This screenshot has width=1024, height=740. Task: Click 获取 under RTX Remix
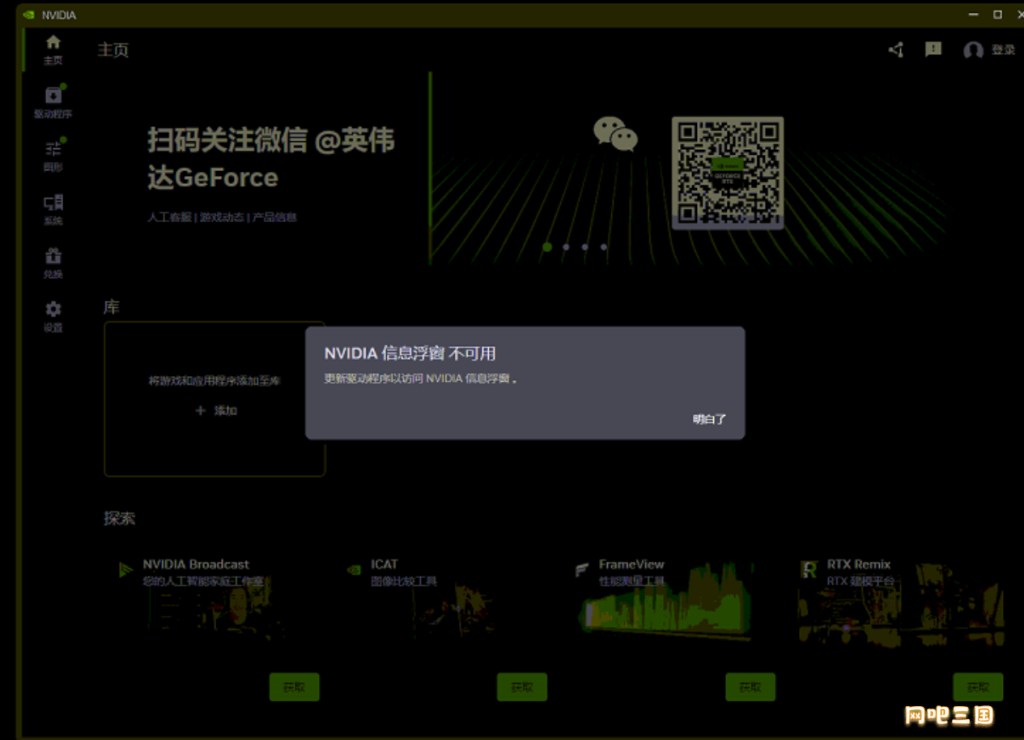(978, 687)
